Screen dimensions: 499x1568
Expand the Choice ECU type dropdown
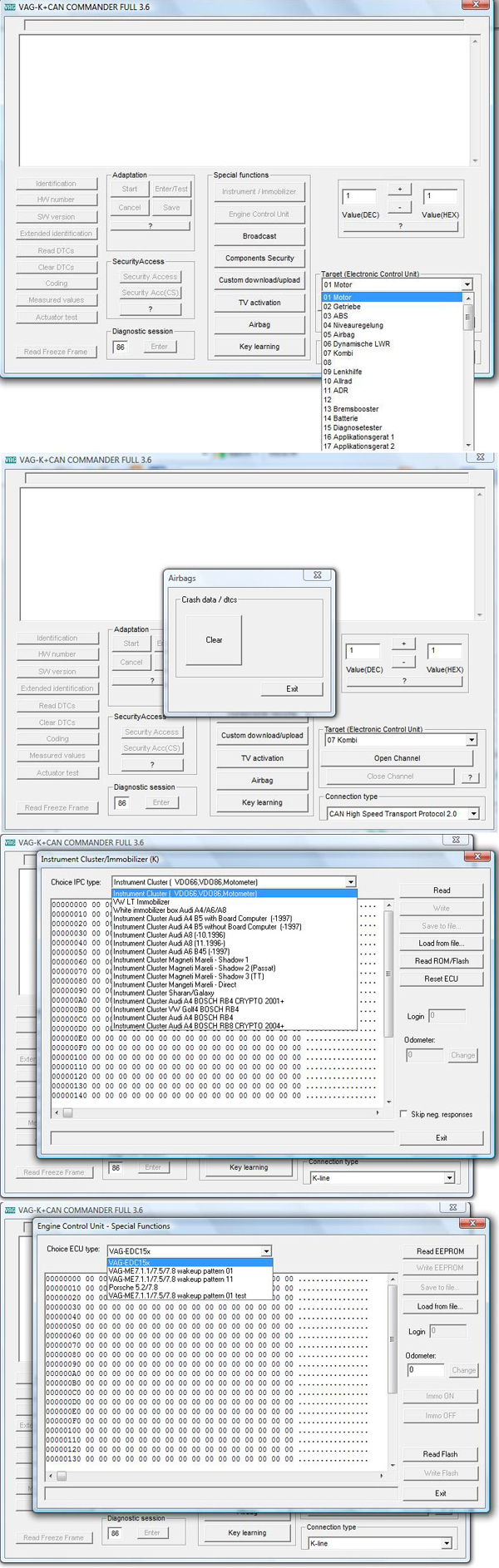pos(266,1251)
